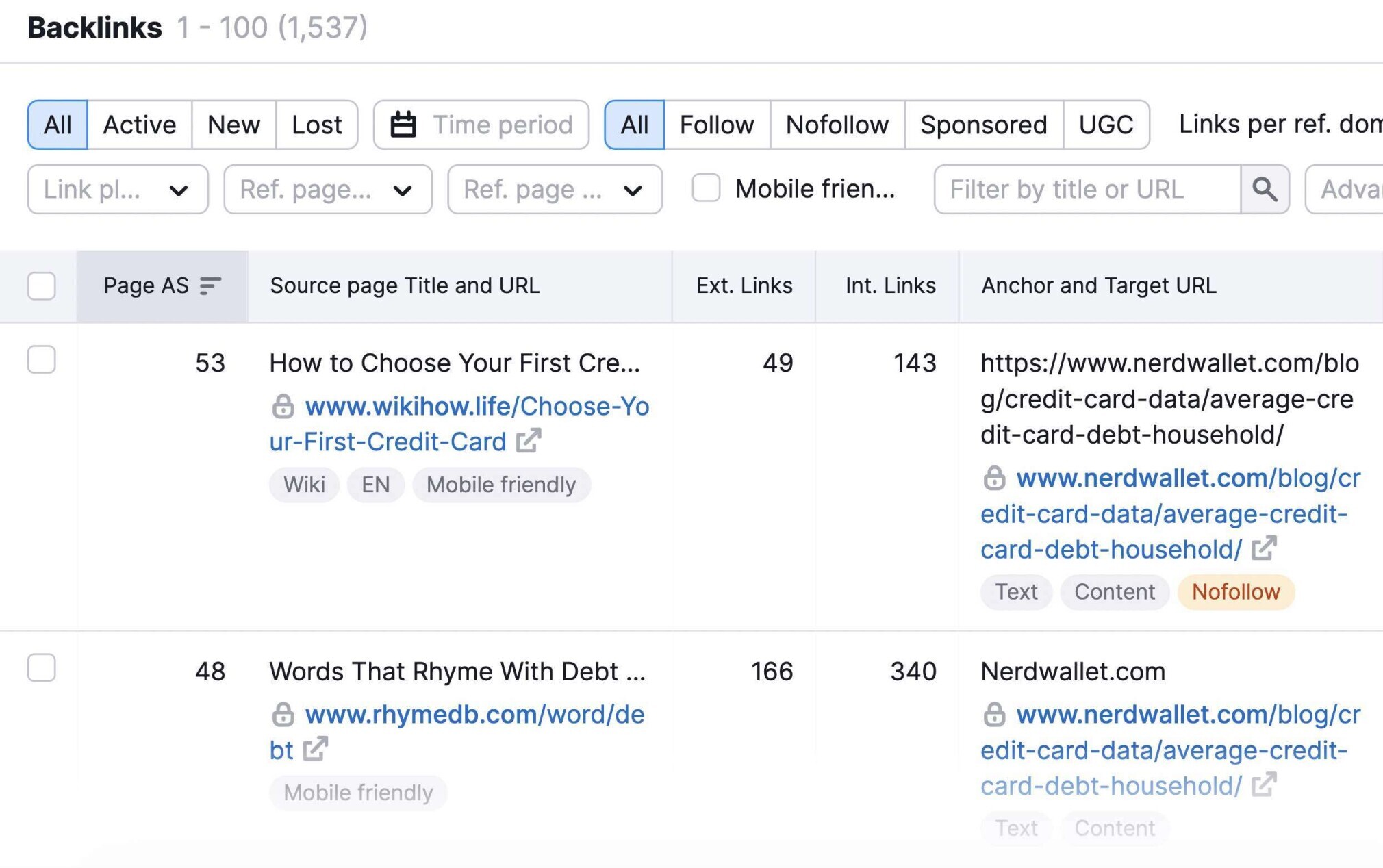
Task: Tick the select-all checkbox in table header
Action: [42, 285]
